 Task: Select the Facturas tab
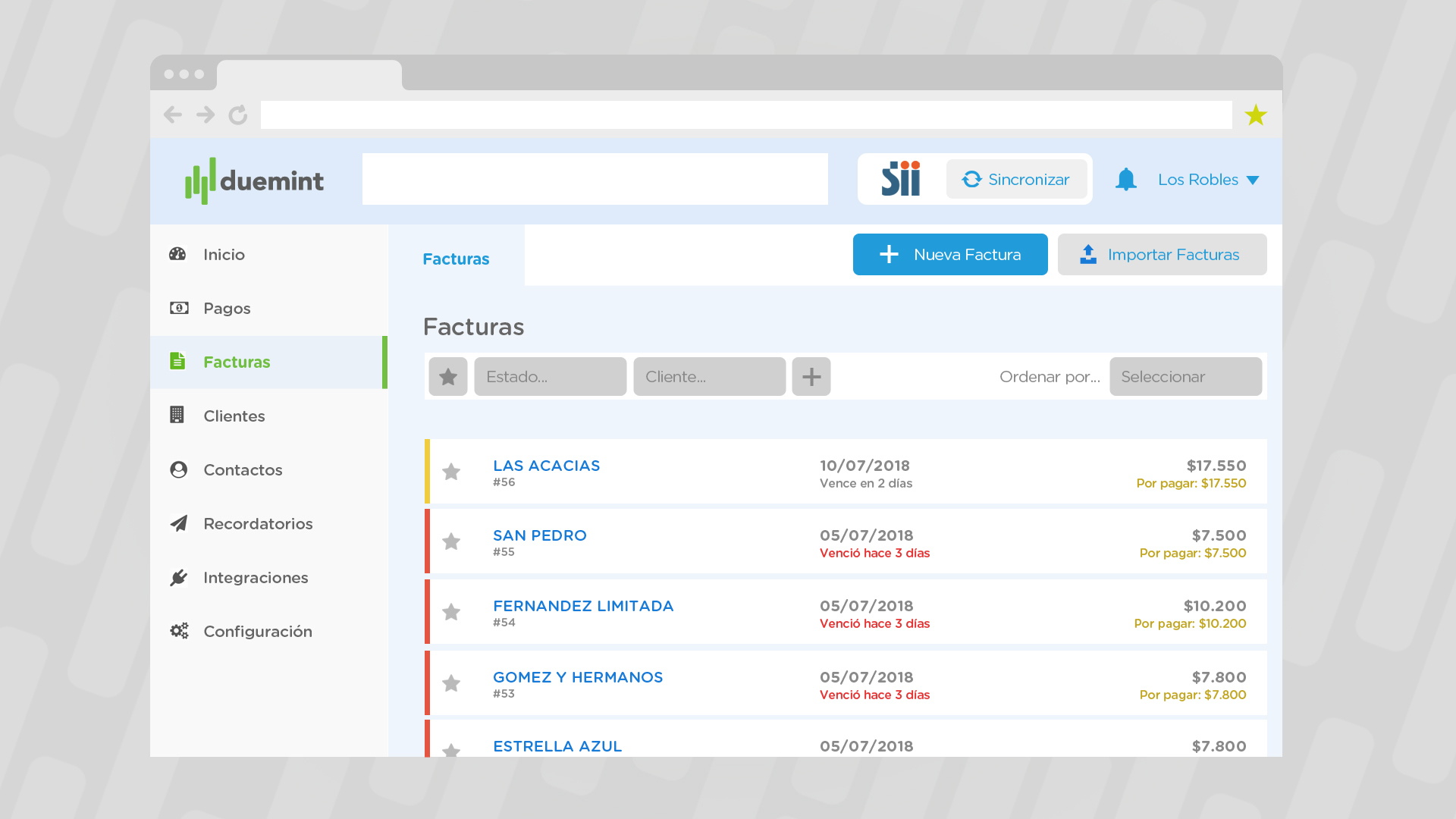click(x=456, y=259)
